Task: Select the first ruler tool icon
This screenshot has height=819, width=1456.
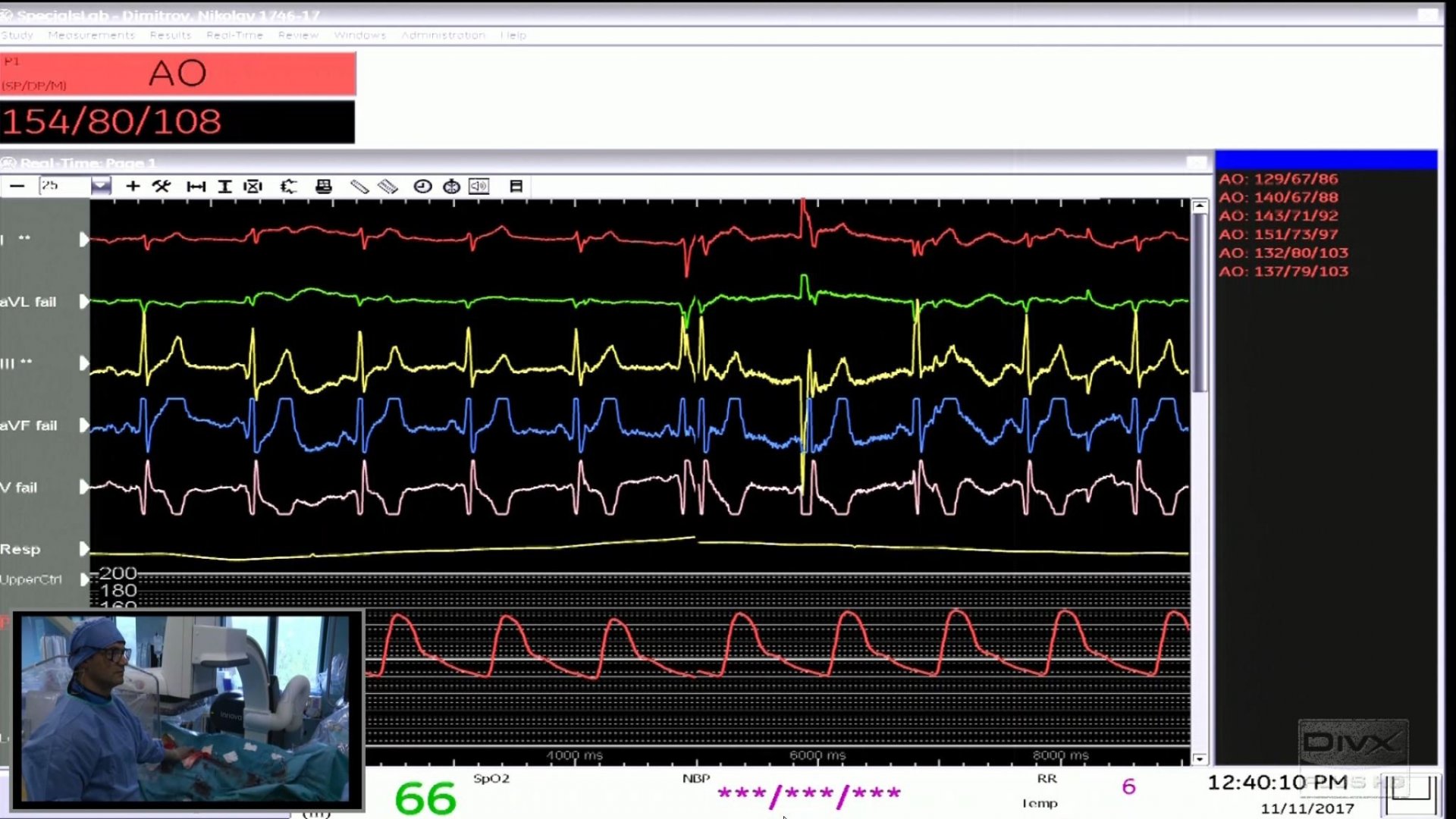Action: [x=359, y=186]
